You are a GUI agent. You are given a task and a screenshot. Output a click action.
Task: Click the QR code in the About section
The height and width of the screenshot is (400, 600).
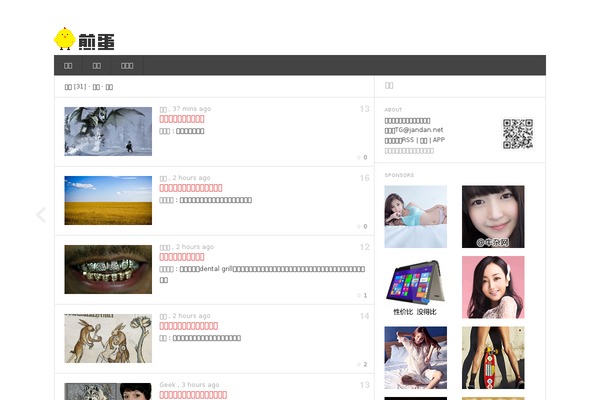518,134
